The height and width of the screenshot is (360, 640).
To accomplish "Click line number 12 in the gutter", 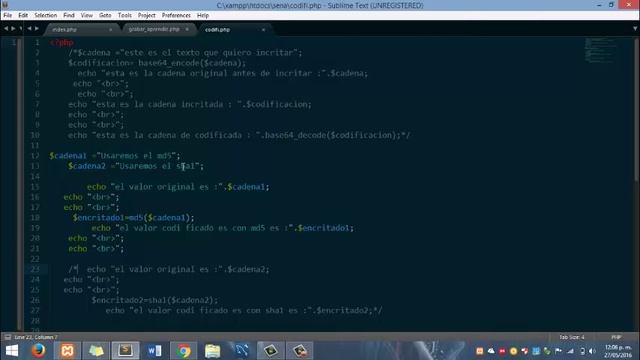I will (35, 156).
